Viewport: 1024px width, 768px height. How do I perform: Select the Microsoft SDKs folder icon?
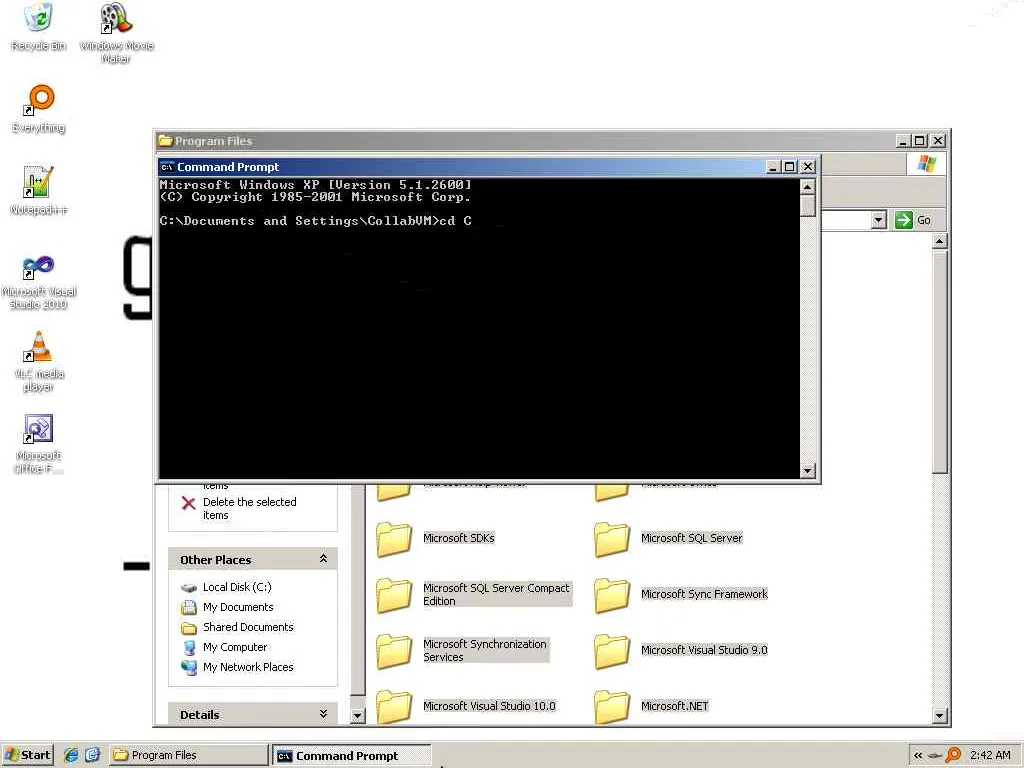pos(394,539)
